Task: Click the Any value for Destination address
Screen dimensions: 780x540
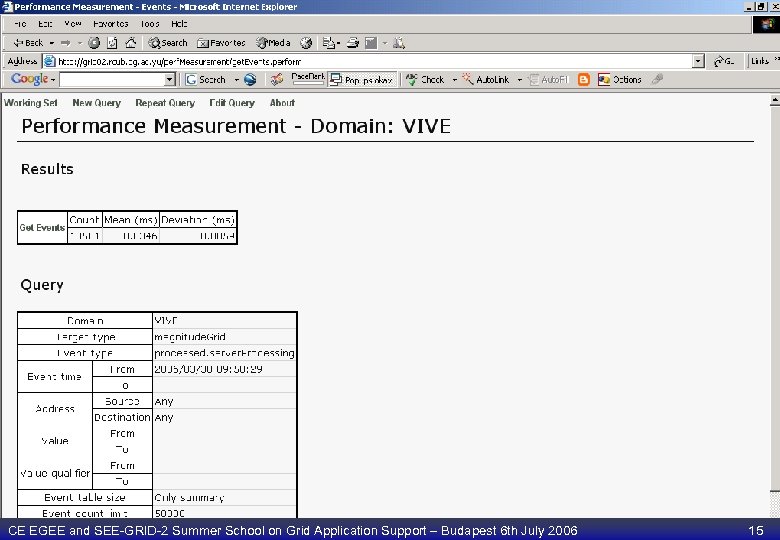Action: tap(164, 417)
